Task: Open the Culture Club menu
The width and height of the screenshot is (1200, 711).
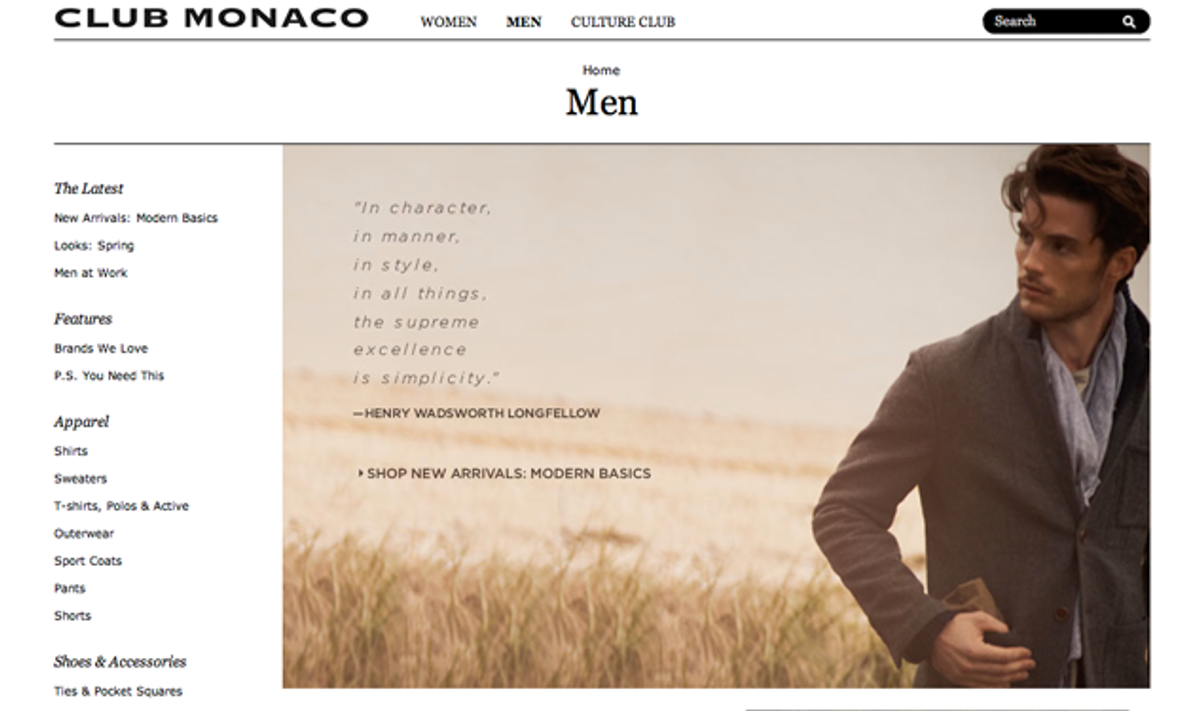Action: click(x=623, y=21)
